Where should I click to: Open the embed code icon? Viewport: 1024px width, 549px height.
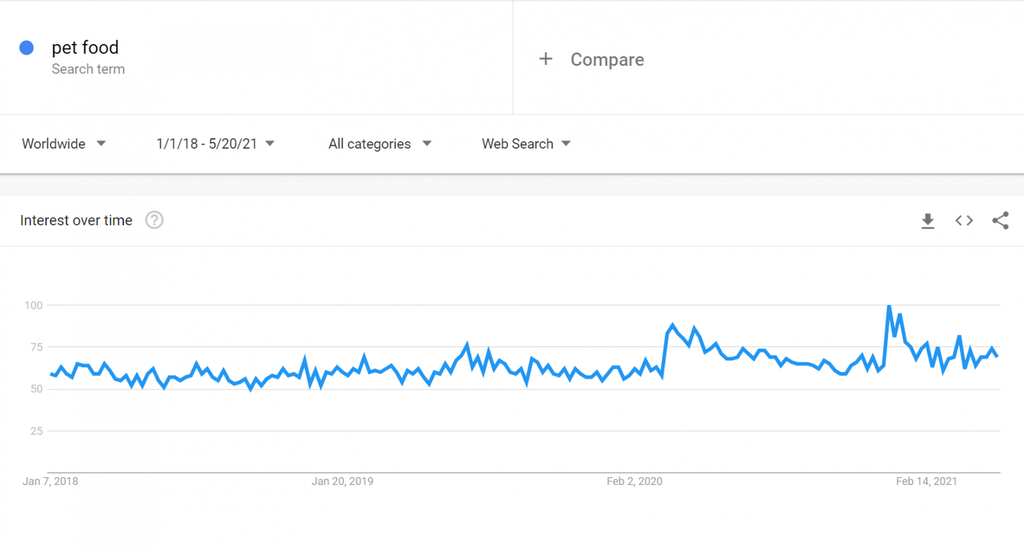pyautogui.click(x=964, y=221)
